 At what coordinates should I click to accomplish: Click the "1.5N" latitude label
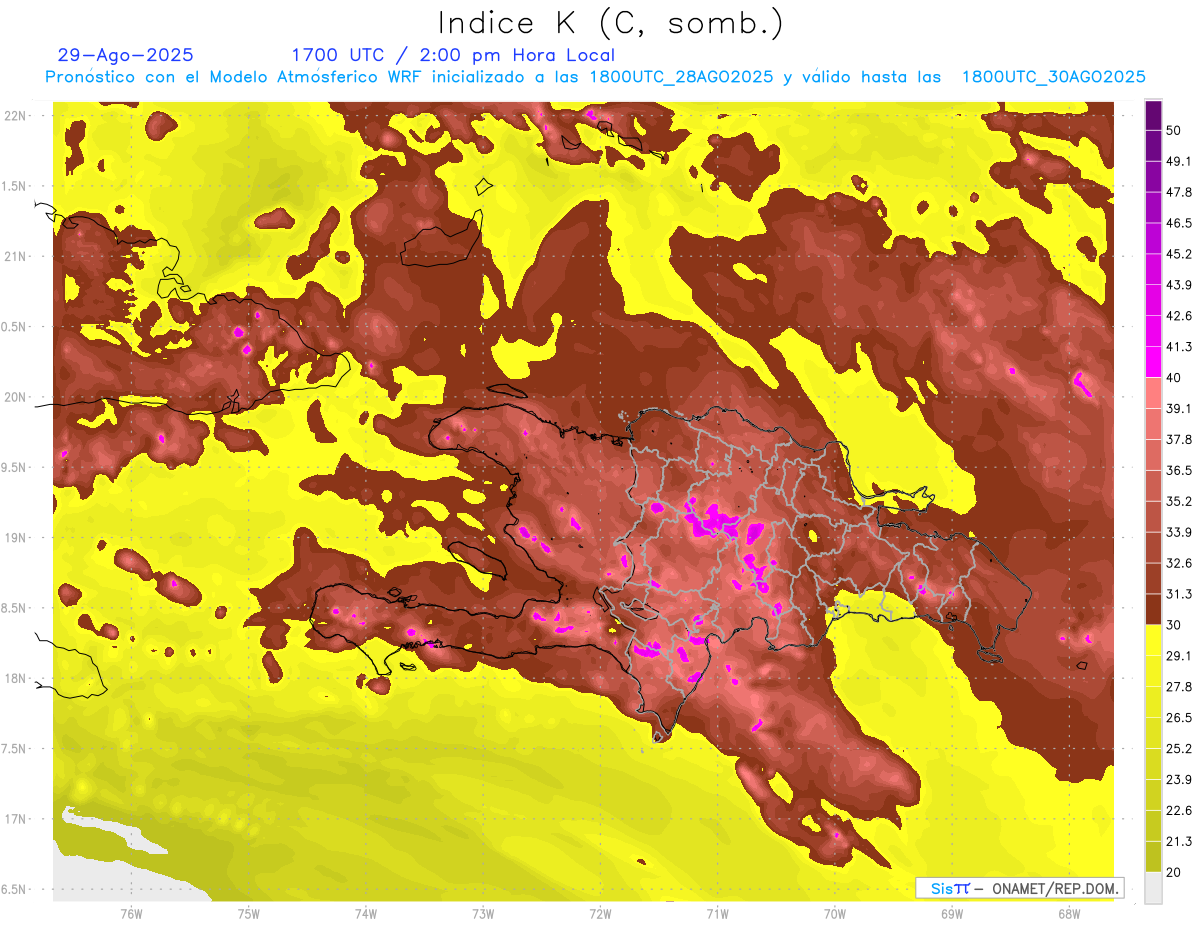(x=15, y=186)
